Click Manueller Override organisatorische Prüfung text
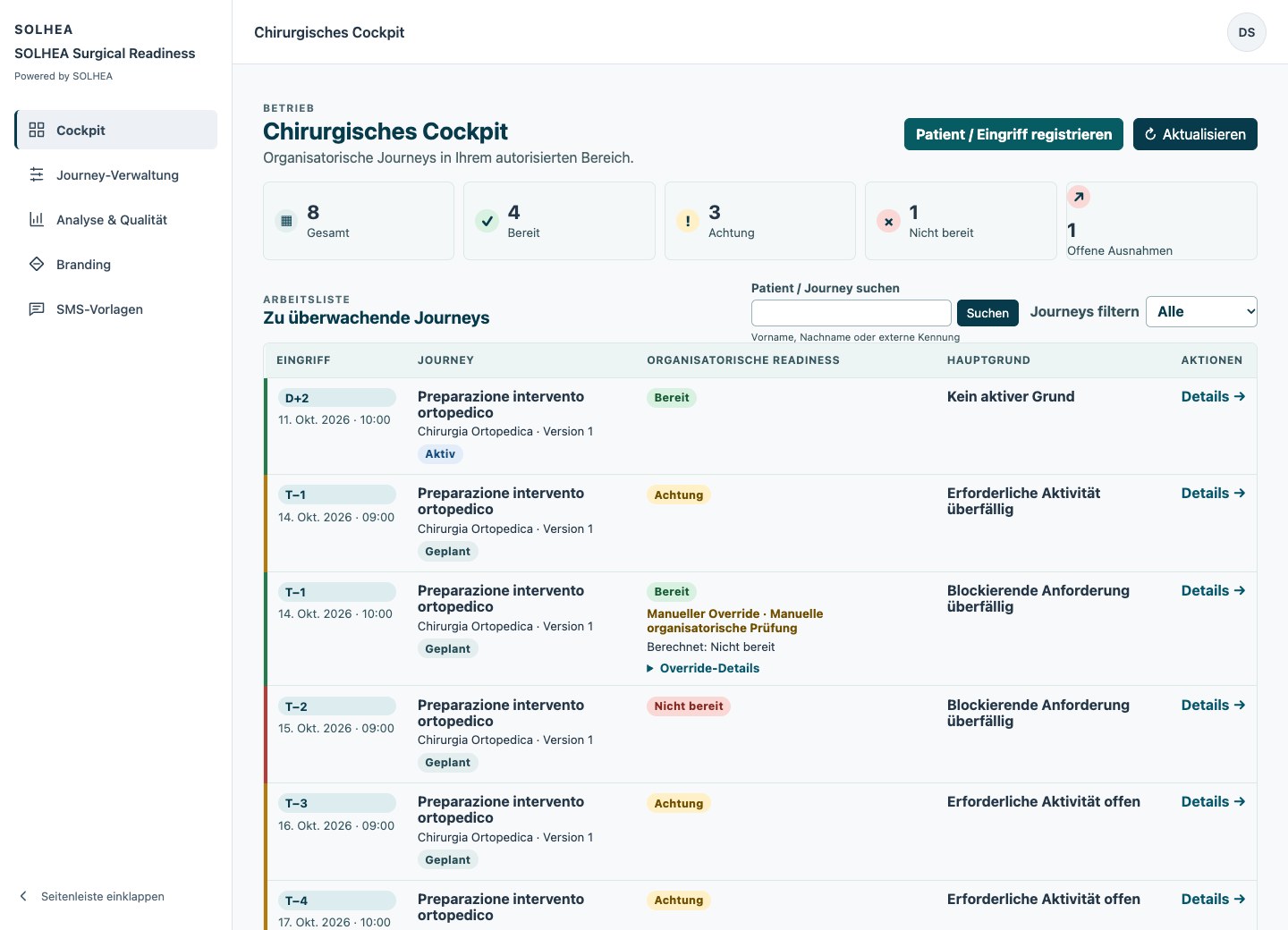Screen dimensions: 1288x930 pos(735,621)
